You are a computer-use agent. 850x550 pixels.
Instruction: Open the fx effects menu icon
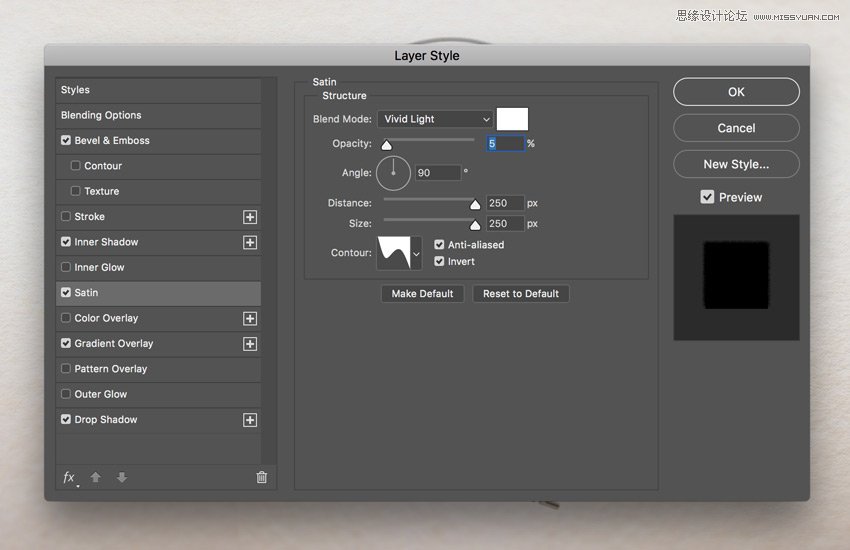(x=69, y=478)
